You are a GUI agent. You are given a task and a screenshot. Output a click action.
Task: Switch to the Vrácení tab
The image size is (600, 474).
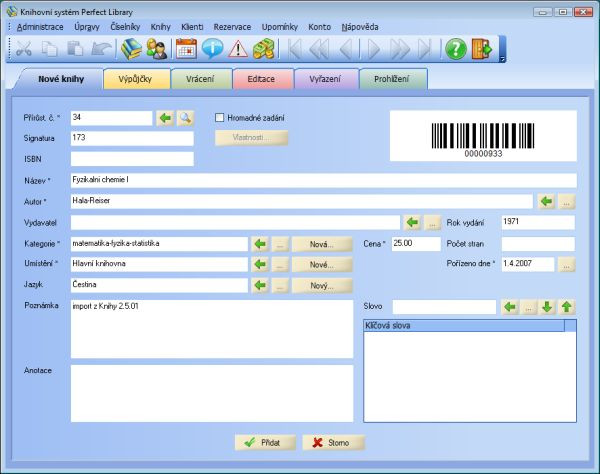click(201, 79)
